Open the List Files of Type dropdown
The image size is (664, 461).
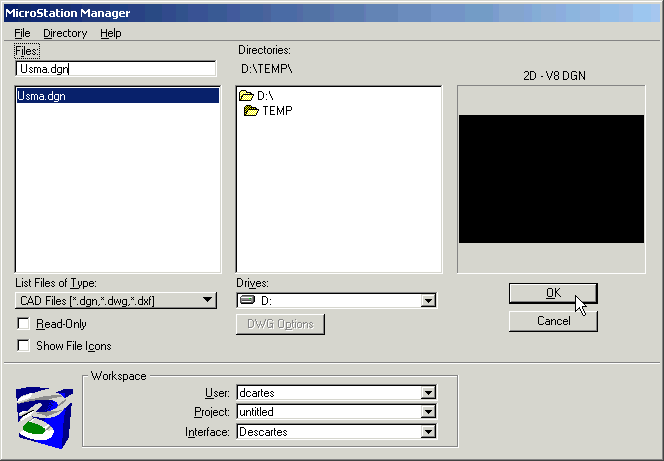coord(116,301)
